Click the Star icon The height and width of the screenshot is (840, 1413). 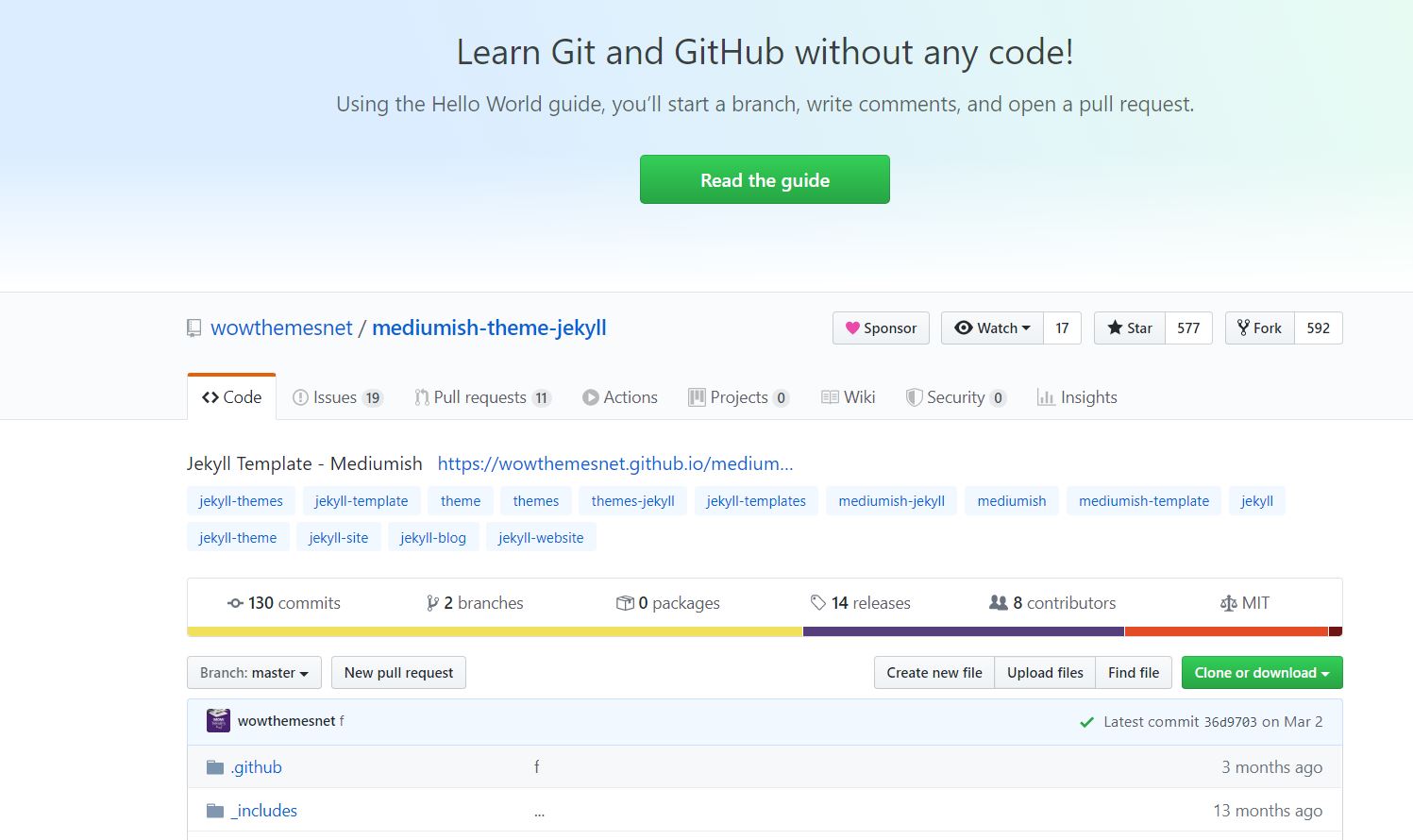click(1115, 328)
